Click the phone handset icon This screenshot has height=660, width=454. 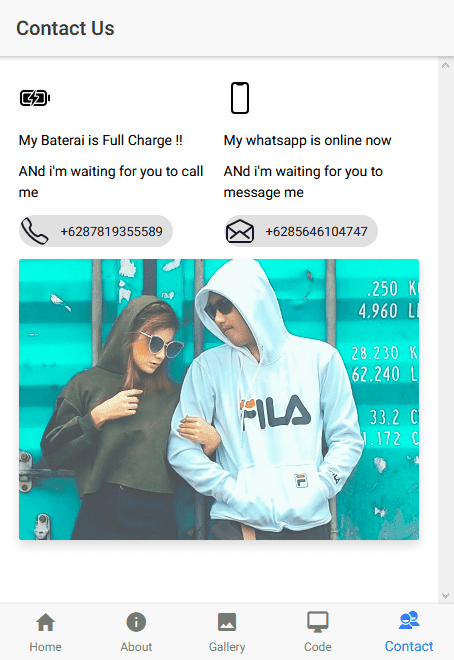pos(35,231)
